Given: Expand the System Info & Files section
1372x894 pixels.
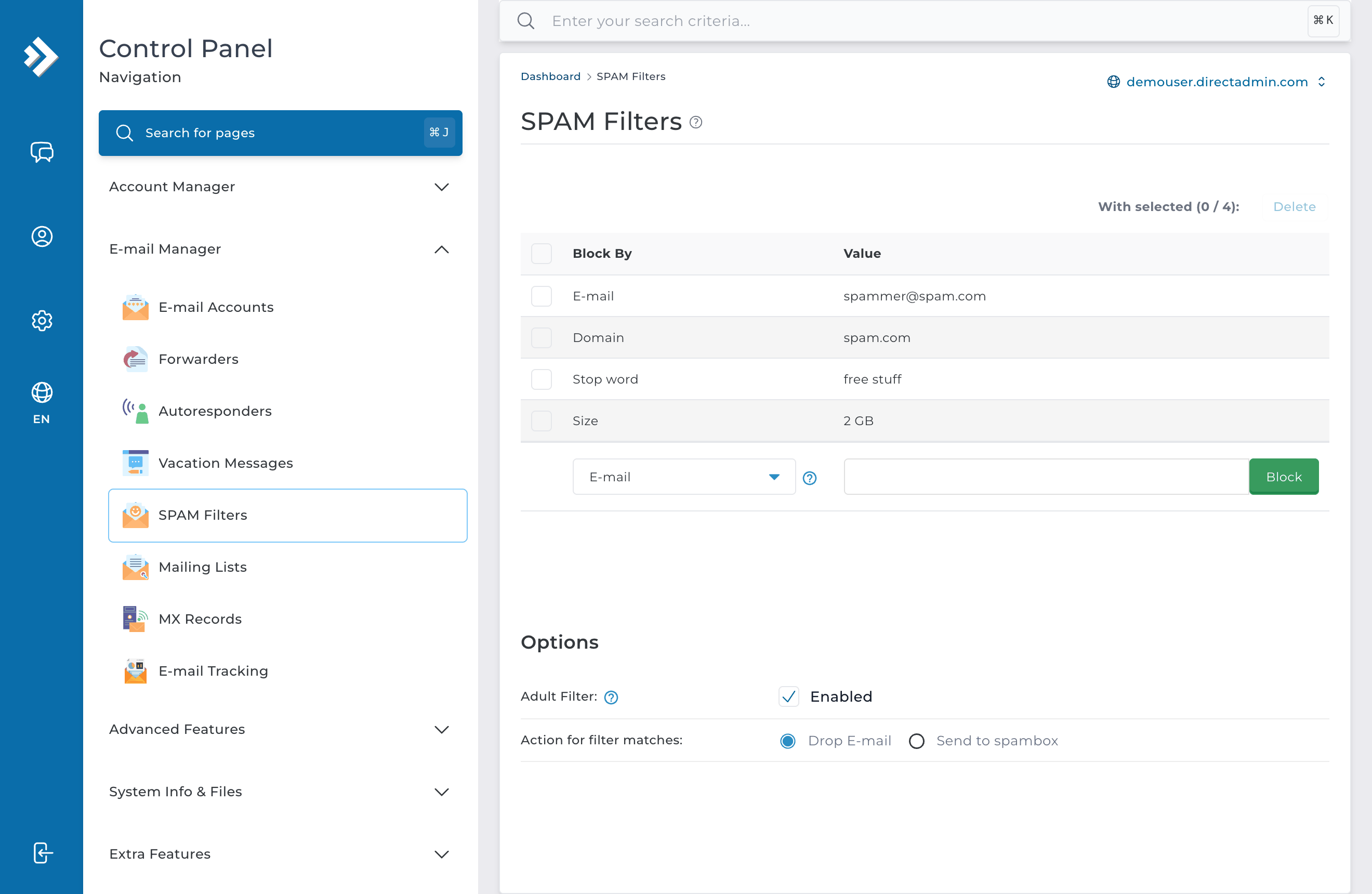Looking at the screenshot, I should tap(280, 792).
